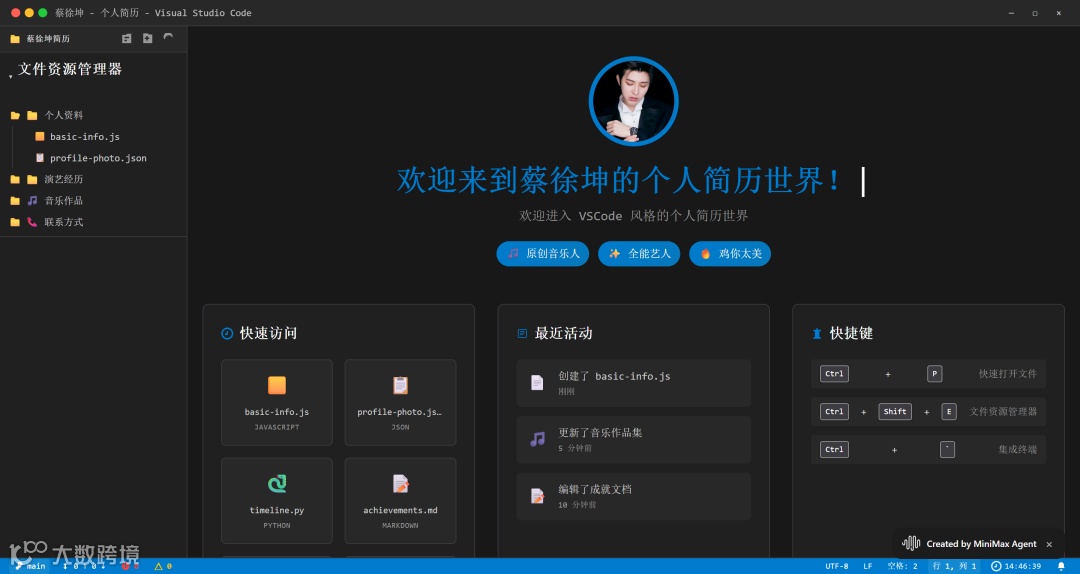Select the 更新了音乐作品集 activity entry
The width and height of the screenshot is (1080, 574).
634,440
